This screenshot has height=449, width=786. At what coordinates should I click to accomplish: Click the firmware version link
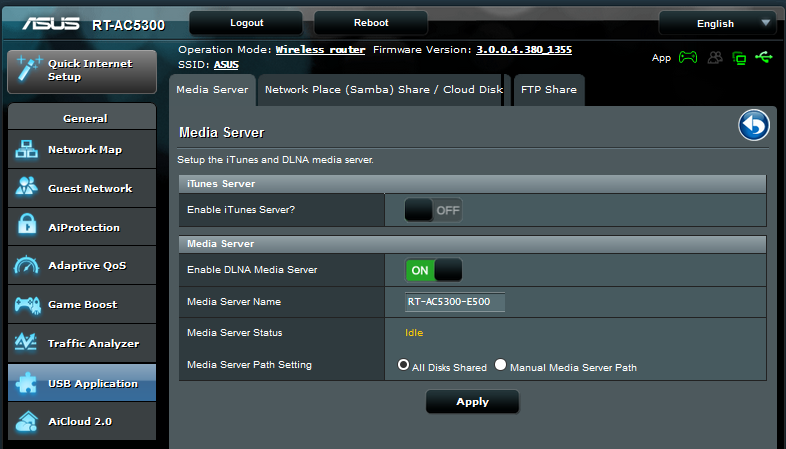(524, 50)
